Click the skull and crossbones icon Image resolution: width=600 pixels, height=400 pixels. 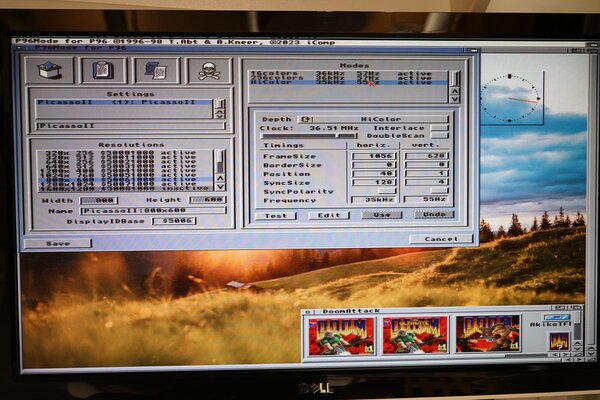(208, 70)
